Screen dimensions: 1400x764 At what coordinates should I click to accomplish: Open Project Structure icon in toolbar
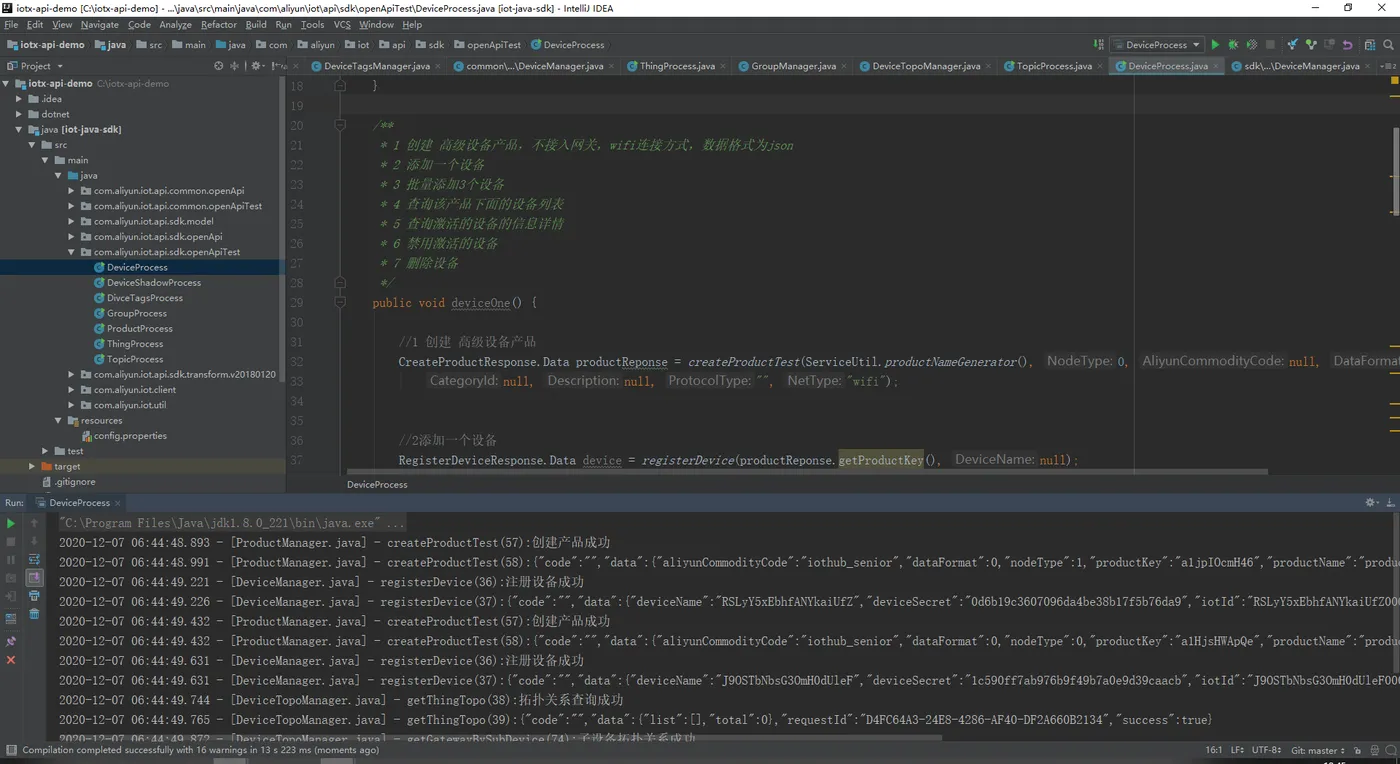click(1370, 45)
